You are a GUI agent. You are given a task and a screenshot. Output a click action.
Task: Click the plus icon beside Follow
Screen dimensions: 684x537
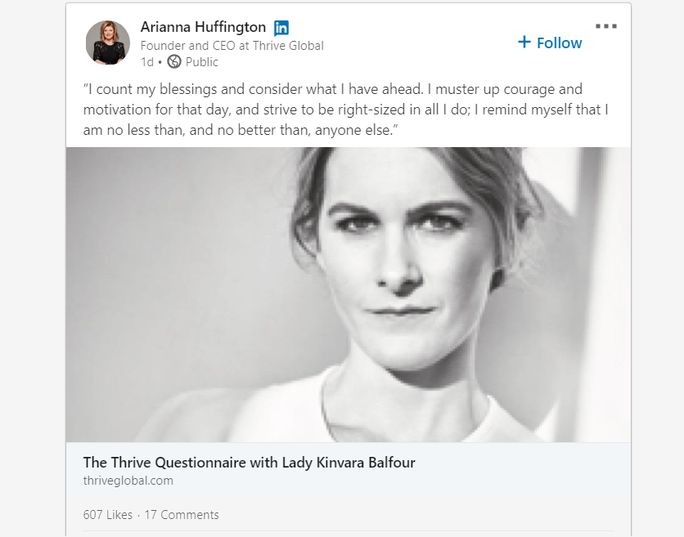pyautogui.click(x=524, y=42)
